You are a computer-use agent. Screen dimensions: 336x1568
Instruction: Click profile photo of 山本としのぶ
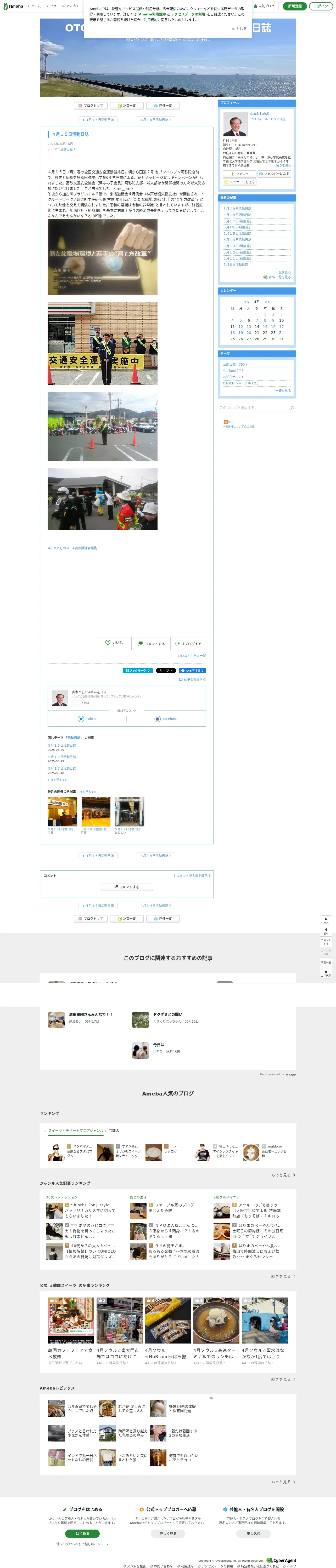tap(235, 125)
